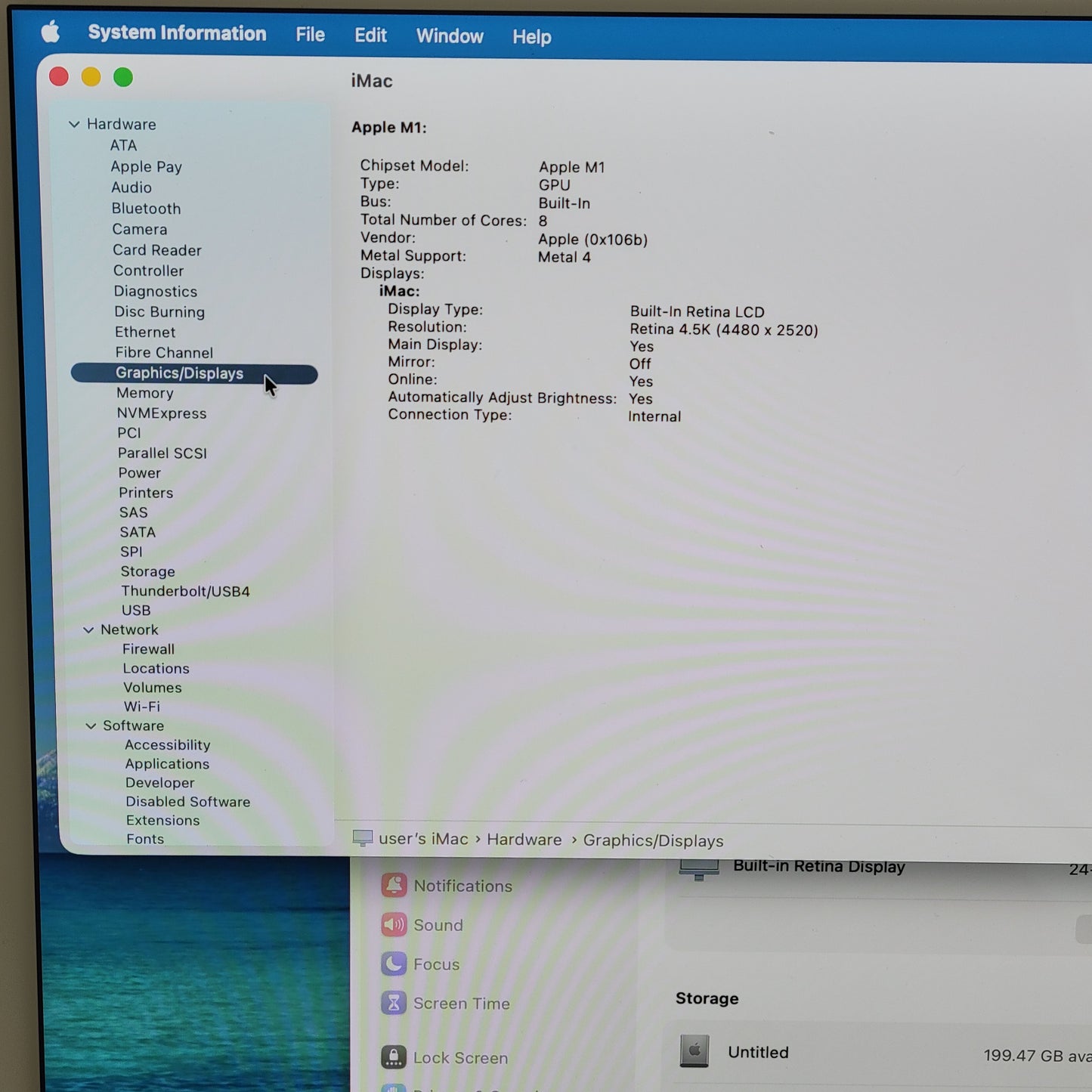This screenshot has height=1092, width=1092.
Task: Select PCI in the sidebar
Action: 129,433
